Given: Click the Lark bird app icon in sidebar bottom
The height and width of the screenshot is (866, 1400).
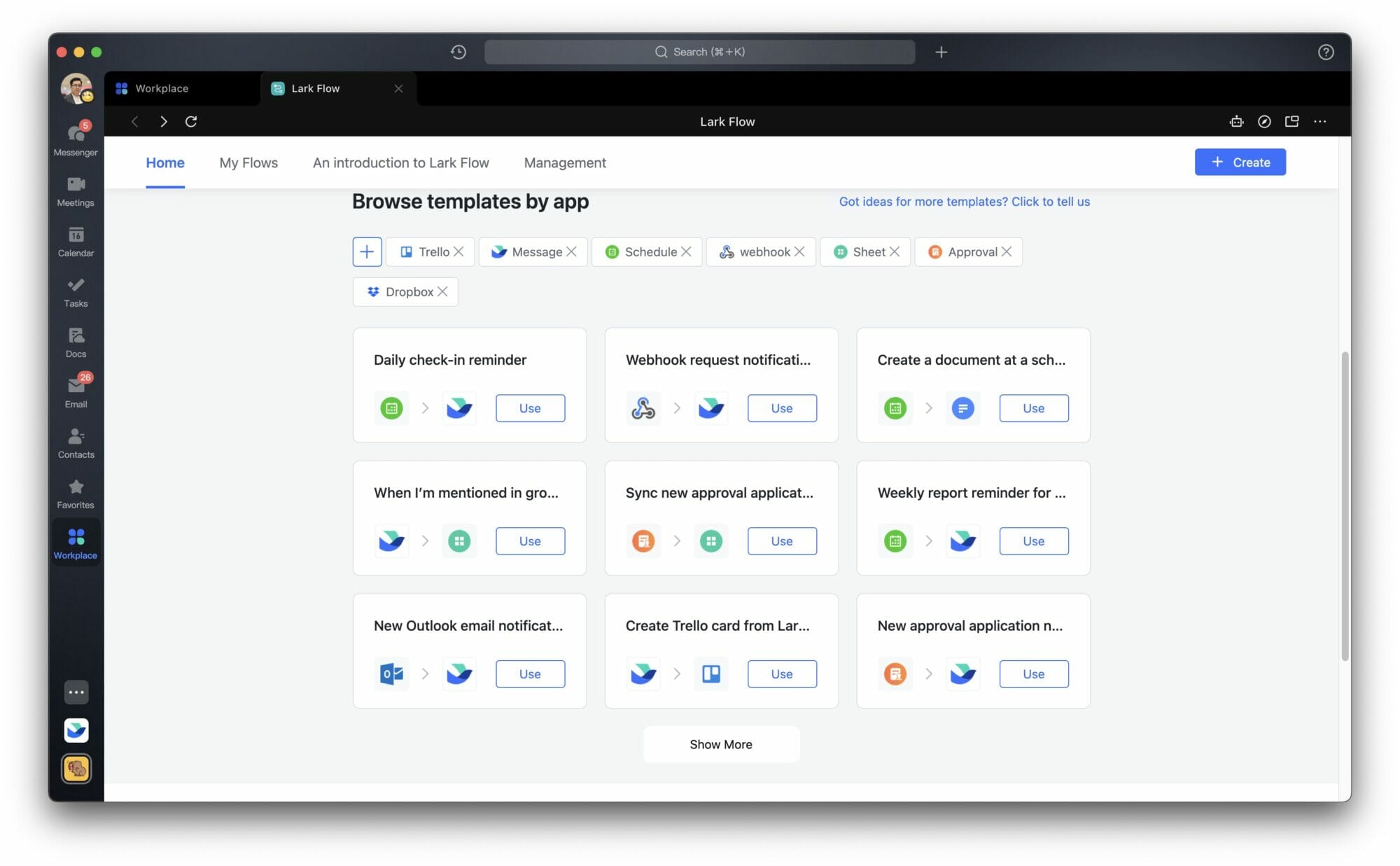Looking at the screenshot, I should tap(76, 730).
